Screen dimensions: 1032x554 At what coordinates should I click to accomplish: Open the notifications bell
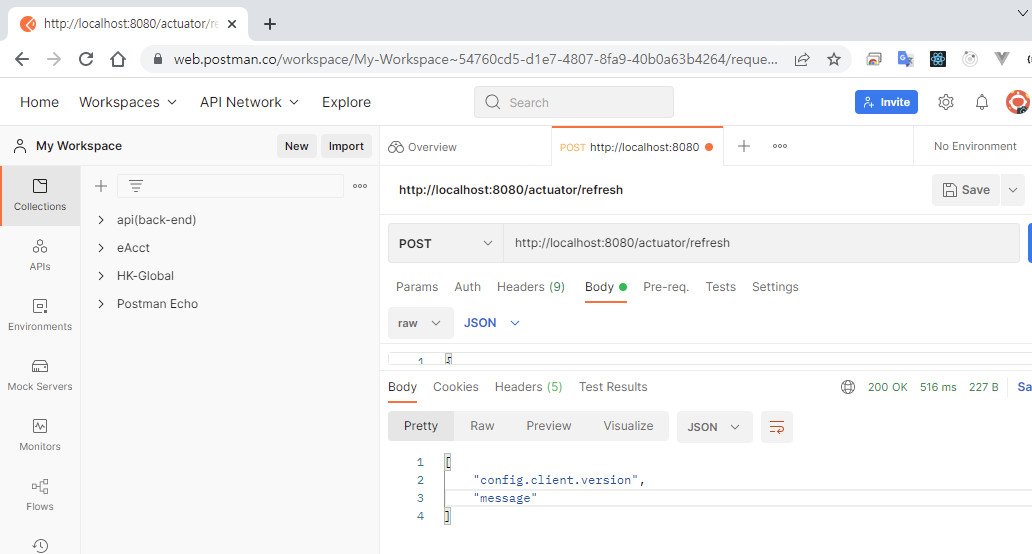click(981, 102)
